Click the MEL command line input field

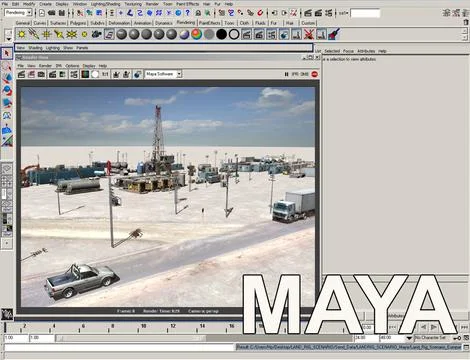coord(120,347)
